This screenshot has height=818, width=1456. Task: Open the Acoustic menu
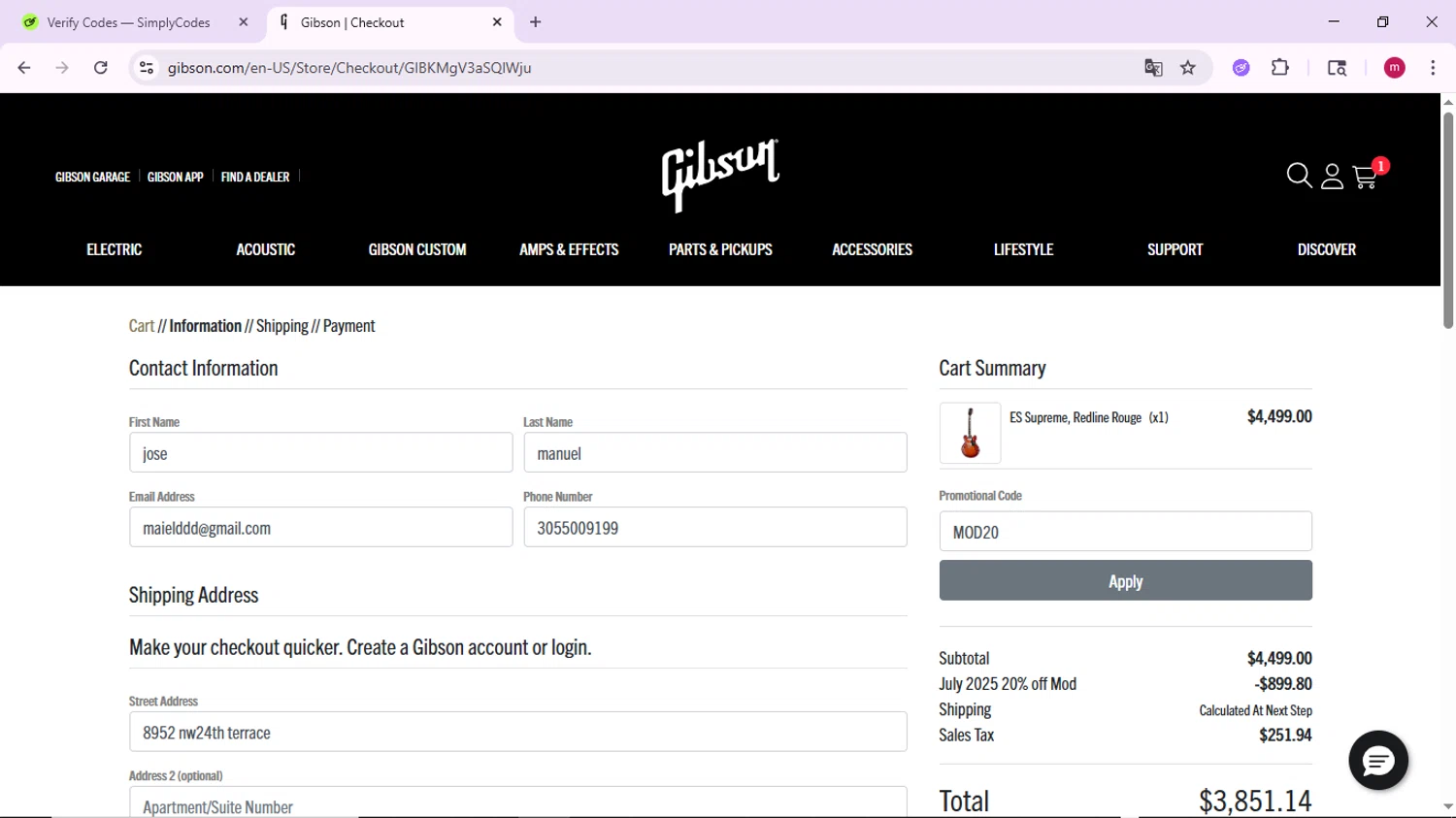[x=266, y=249]
